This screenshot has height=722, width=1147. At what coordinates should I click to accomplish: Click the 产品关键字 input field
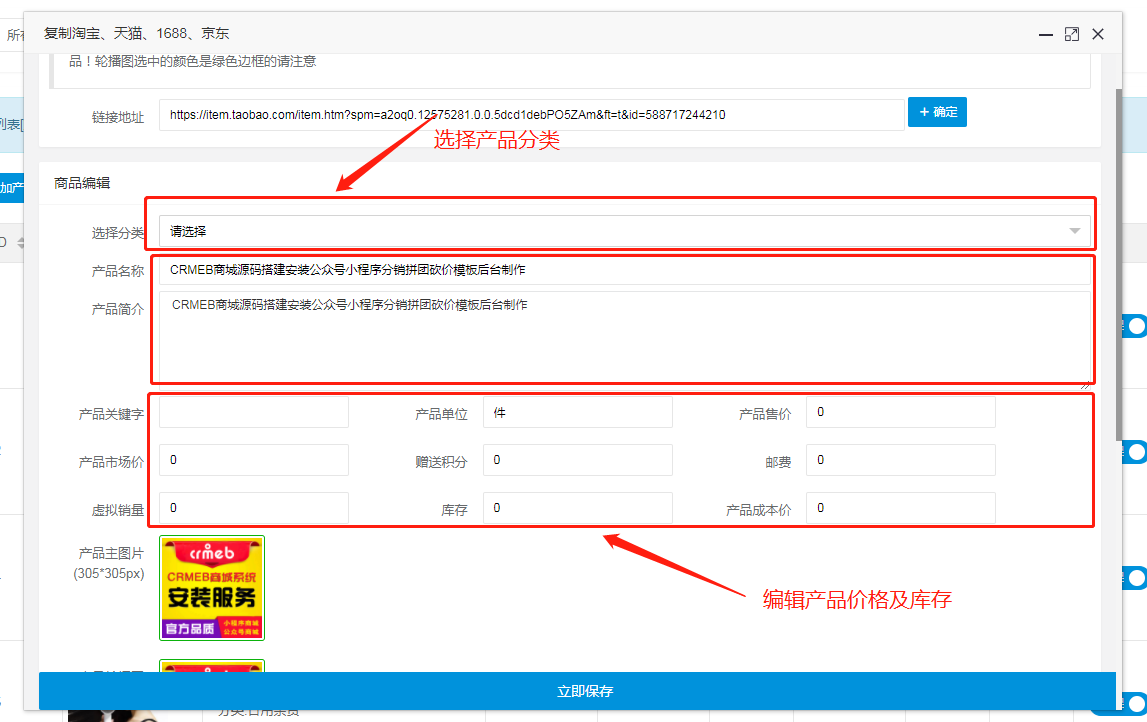[x=254, y=413]
